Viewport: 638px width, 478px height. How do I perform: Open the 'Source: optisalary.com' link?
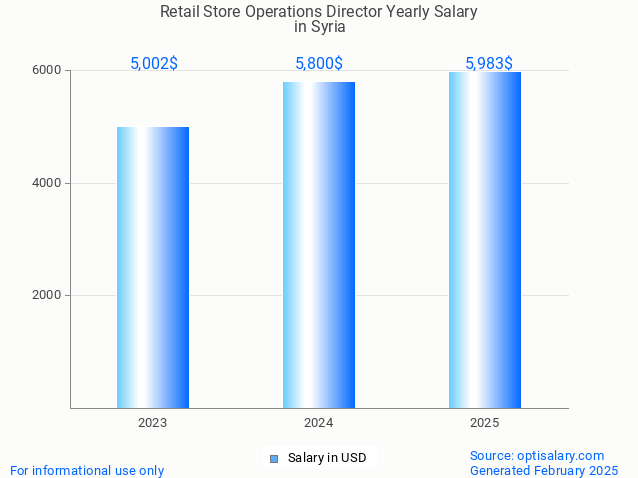click(537, 455)
